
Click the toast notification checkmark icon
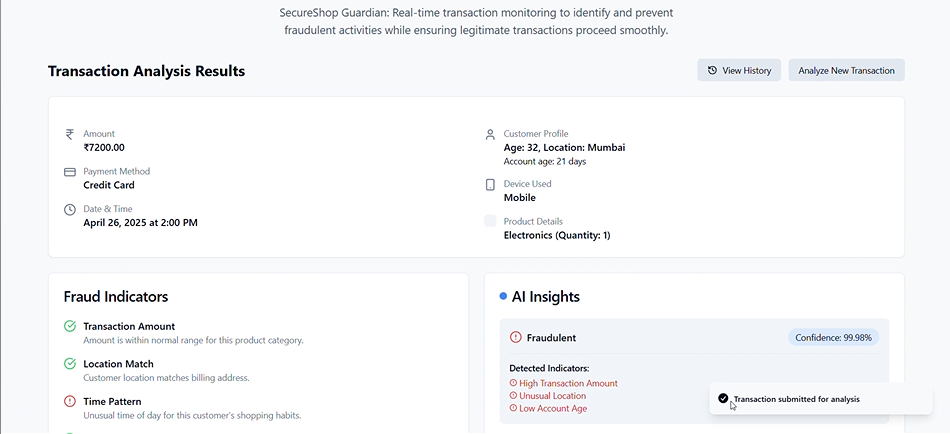[x=723, y=398]
